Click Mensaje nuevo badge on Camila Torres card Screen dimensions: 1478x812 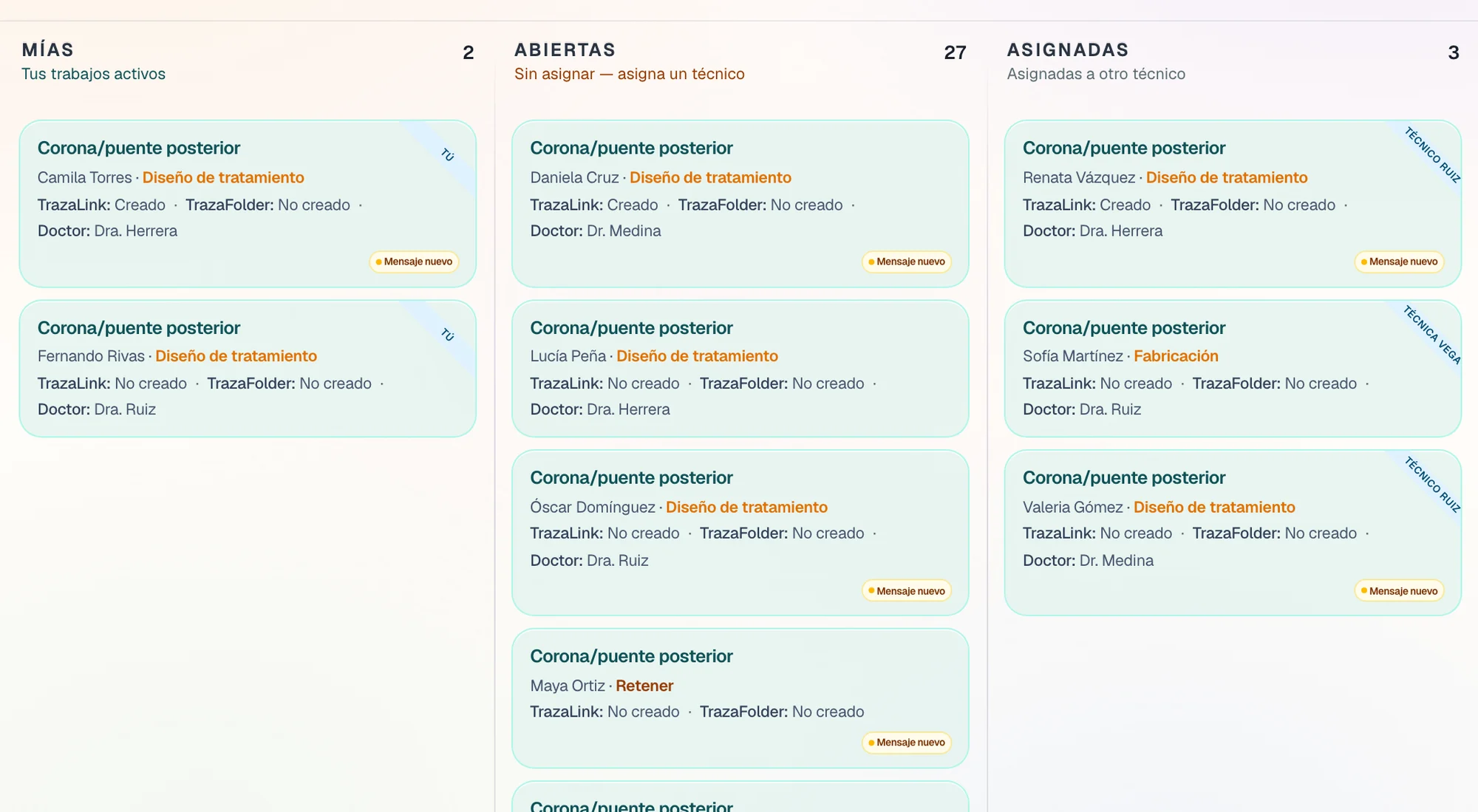(x=415, y=262)
